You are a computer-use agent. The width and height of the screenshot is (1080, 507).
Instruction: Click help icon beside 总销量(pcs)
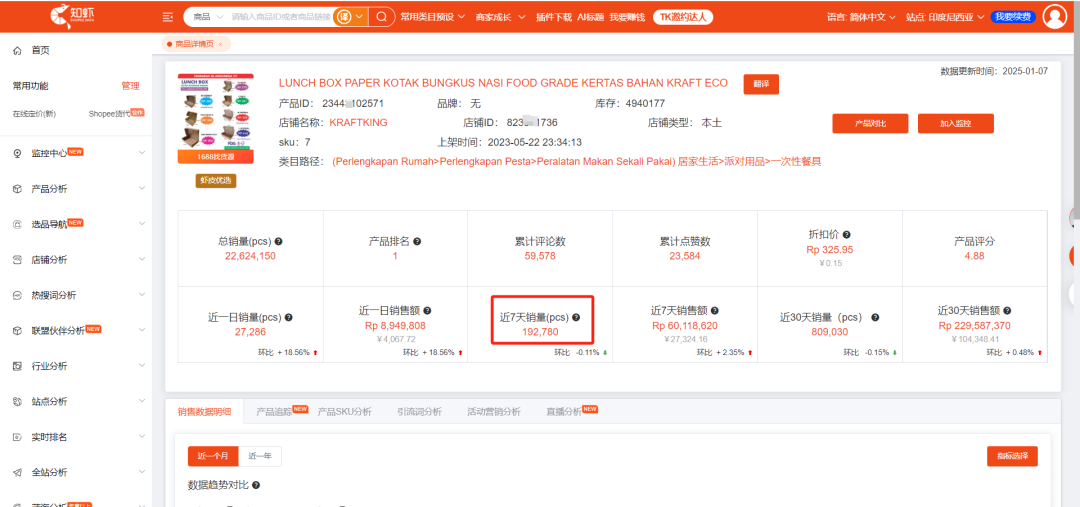(279, 242)
